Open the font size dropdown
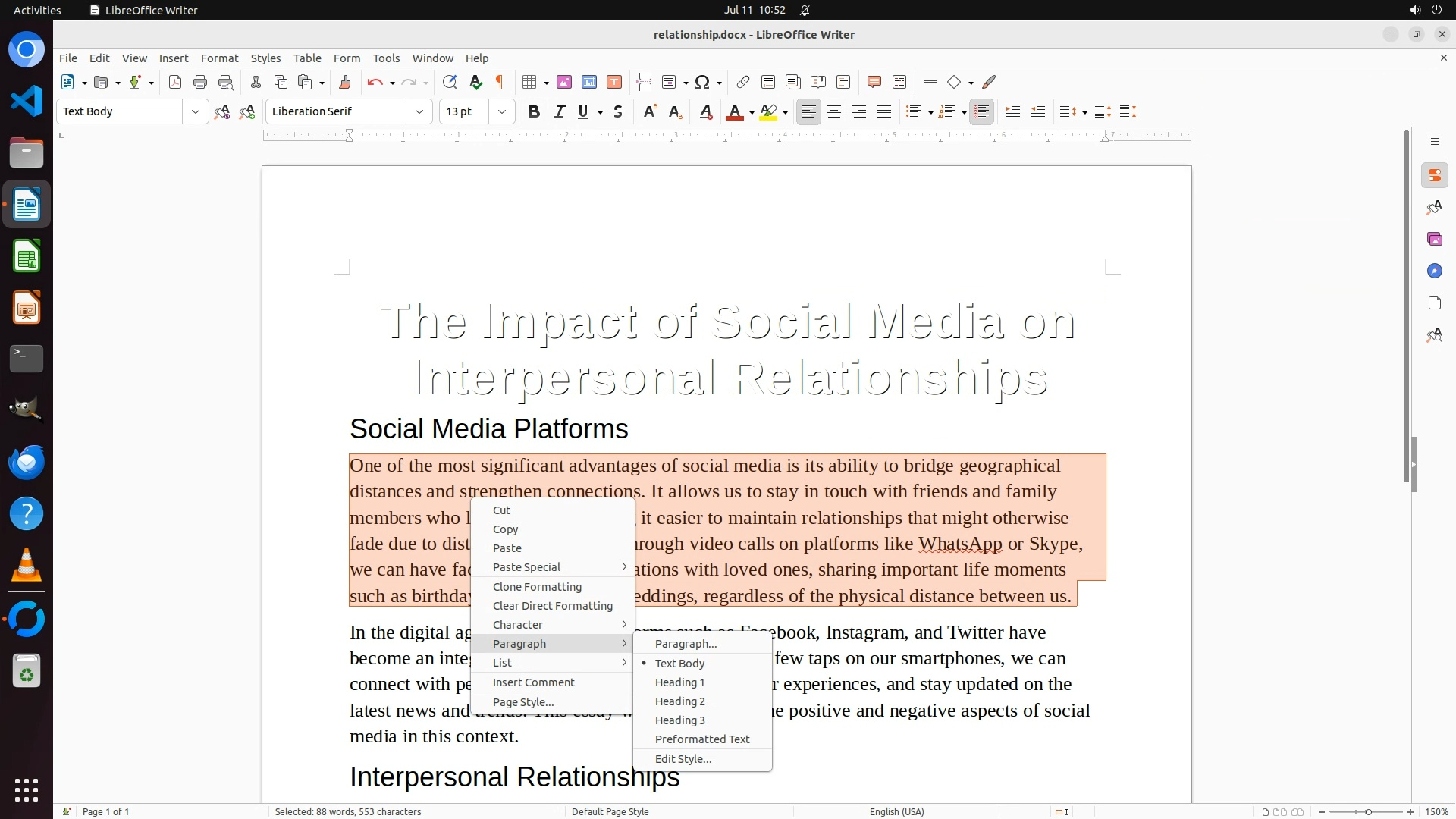This screenshot has height=819, width=1456. (501, 111)
